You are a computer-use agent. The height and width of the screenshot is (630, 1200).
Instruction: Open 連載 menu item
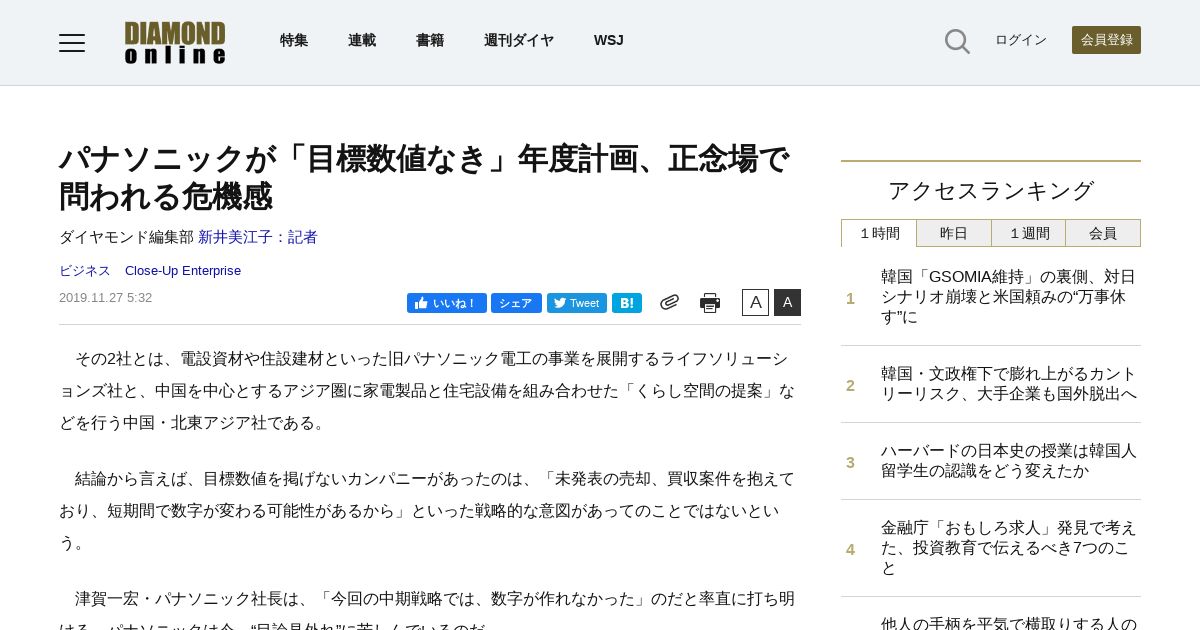tap(362, 40)
